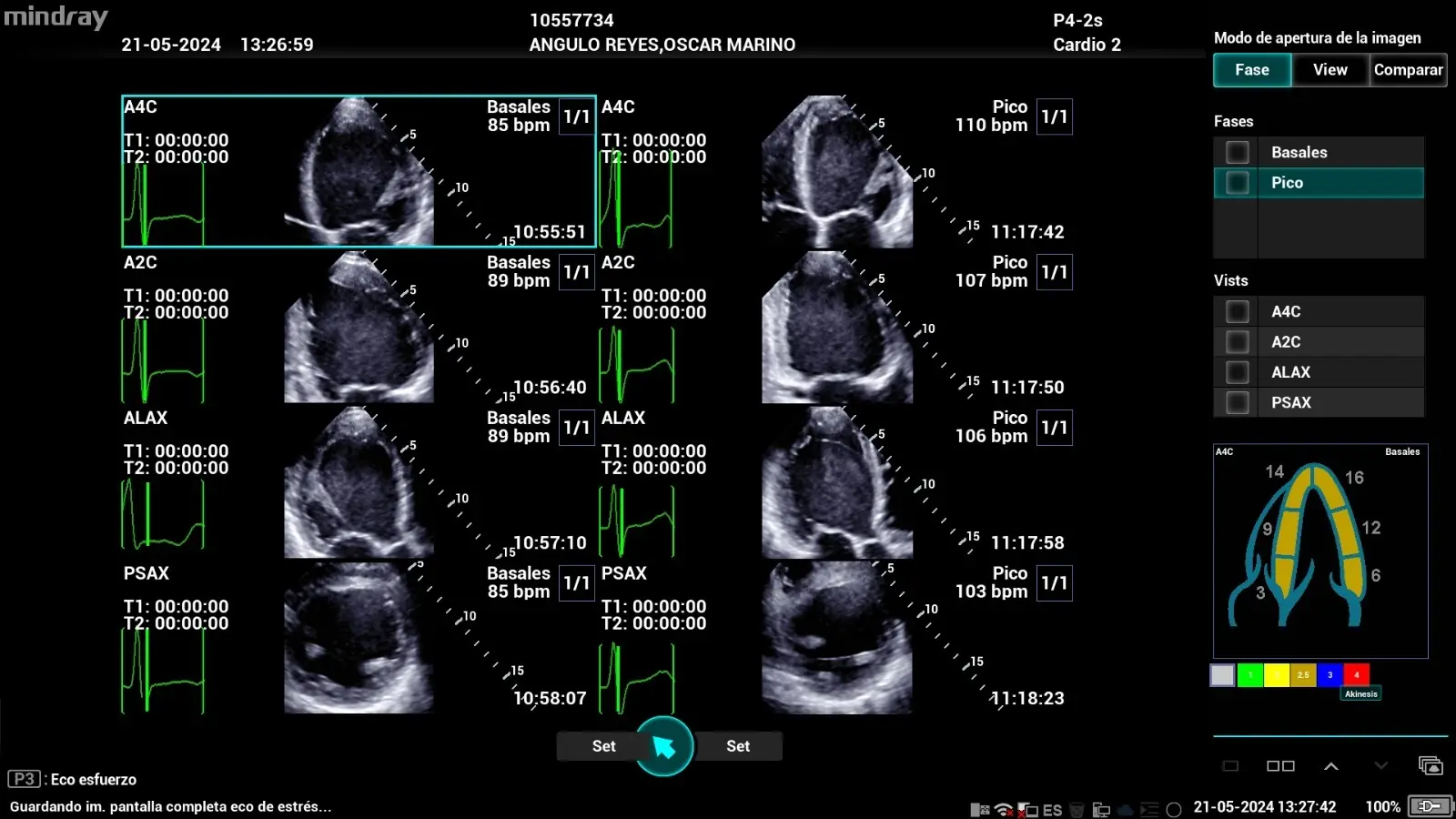This screenshot has width=1456, height=819.
Task: Open the image thumbnails stack icon
Action: point(1430,766)
